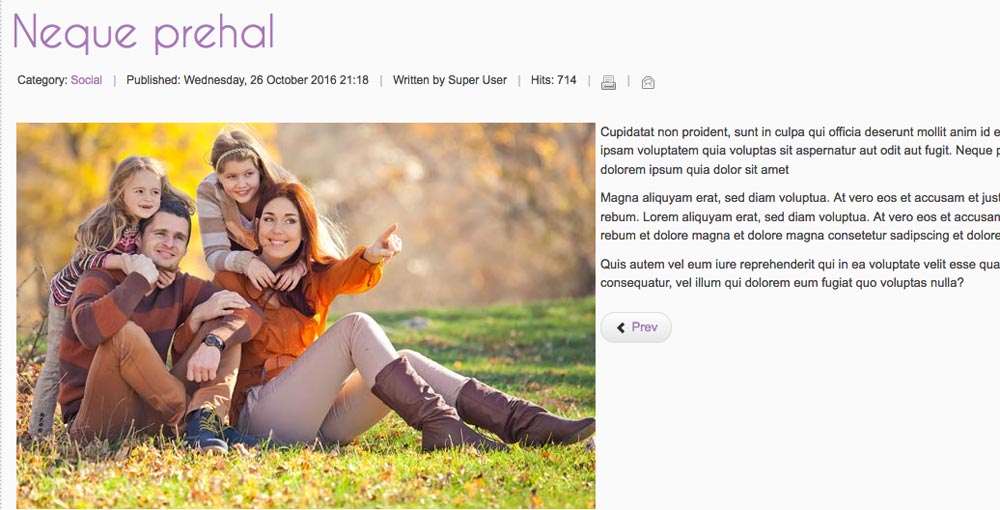This screenshot has height=510, width=1000.
Task: Click the email article envelope icon
Action: pos(648,82)
